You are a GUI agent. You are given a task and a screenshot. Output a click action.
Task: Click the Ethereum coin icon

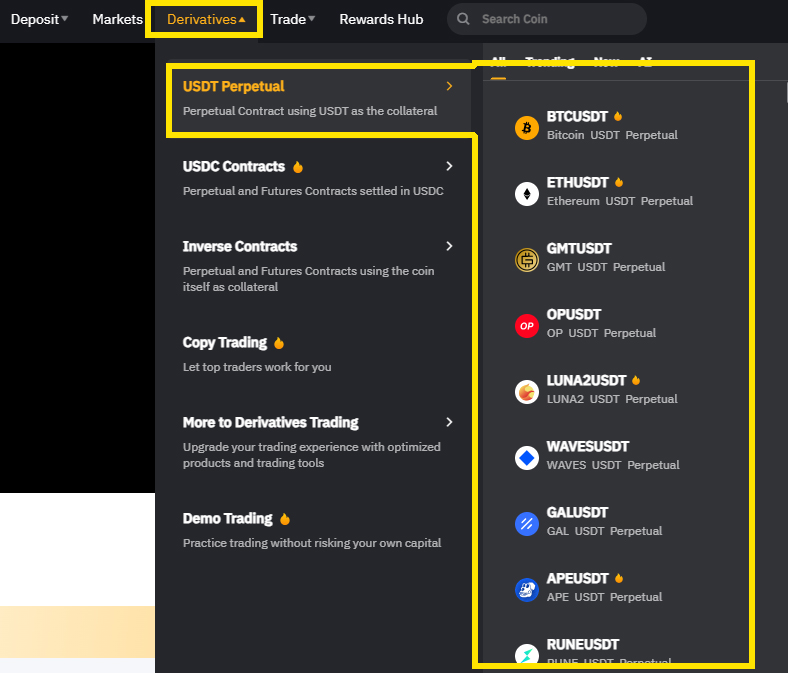point(527,194)
